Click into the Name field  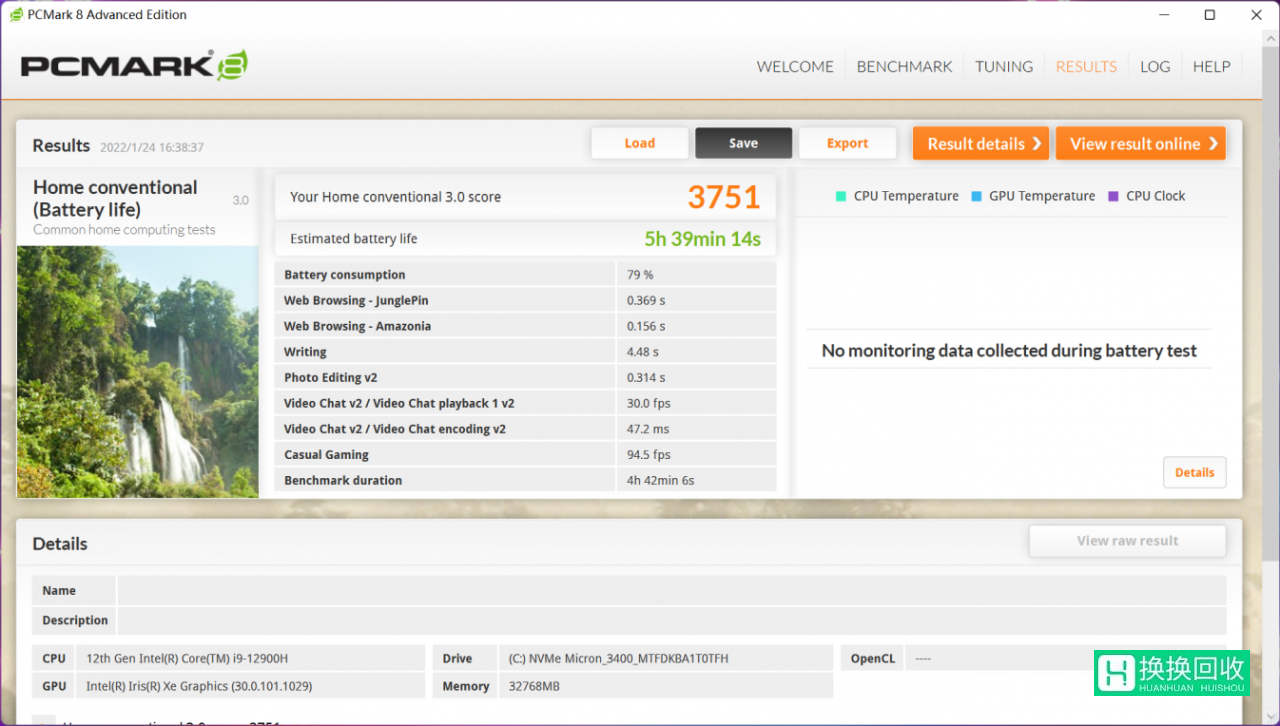coord(671,590)
